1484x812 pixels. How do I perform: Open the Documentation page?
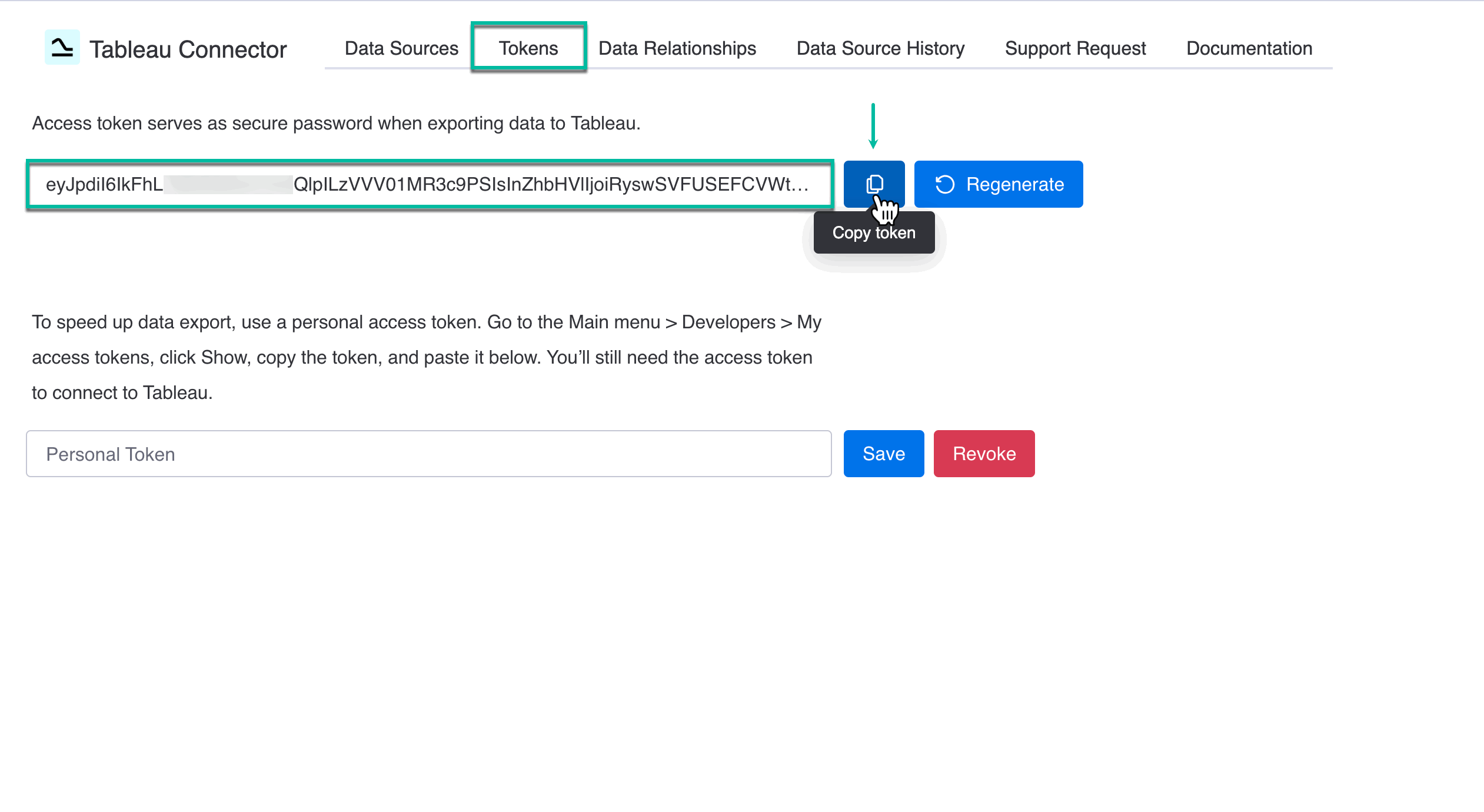click(x=1249, y=48)
